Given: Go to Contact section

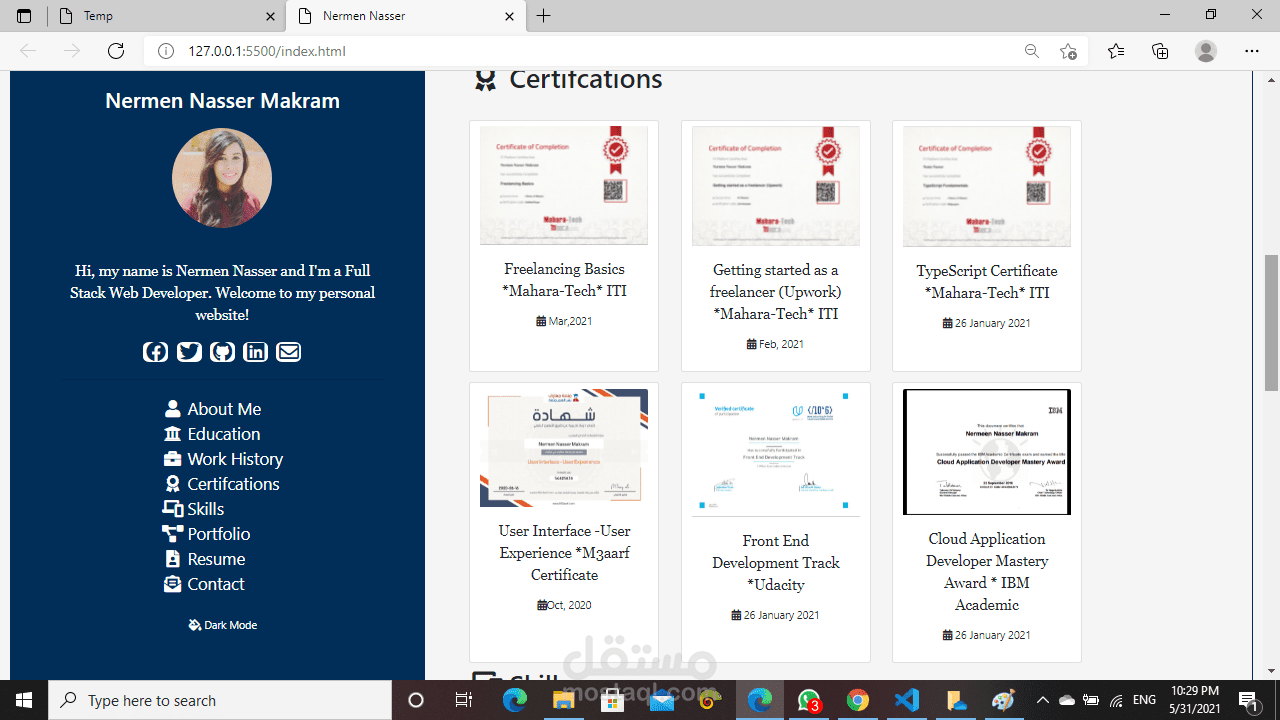Looking at the screenshot, I should point(204,584).
